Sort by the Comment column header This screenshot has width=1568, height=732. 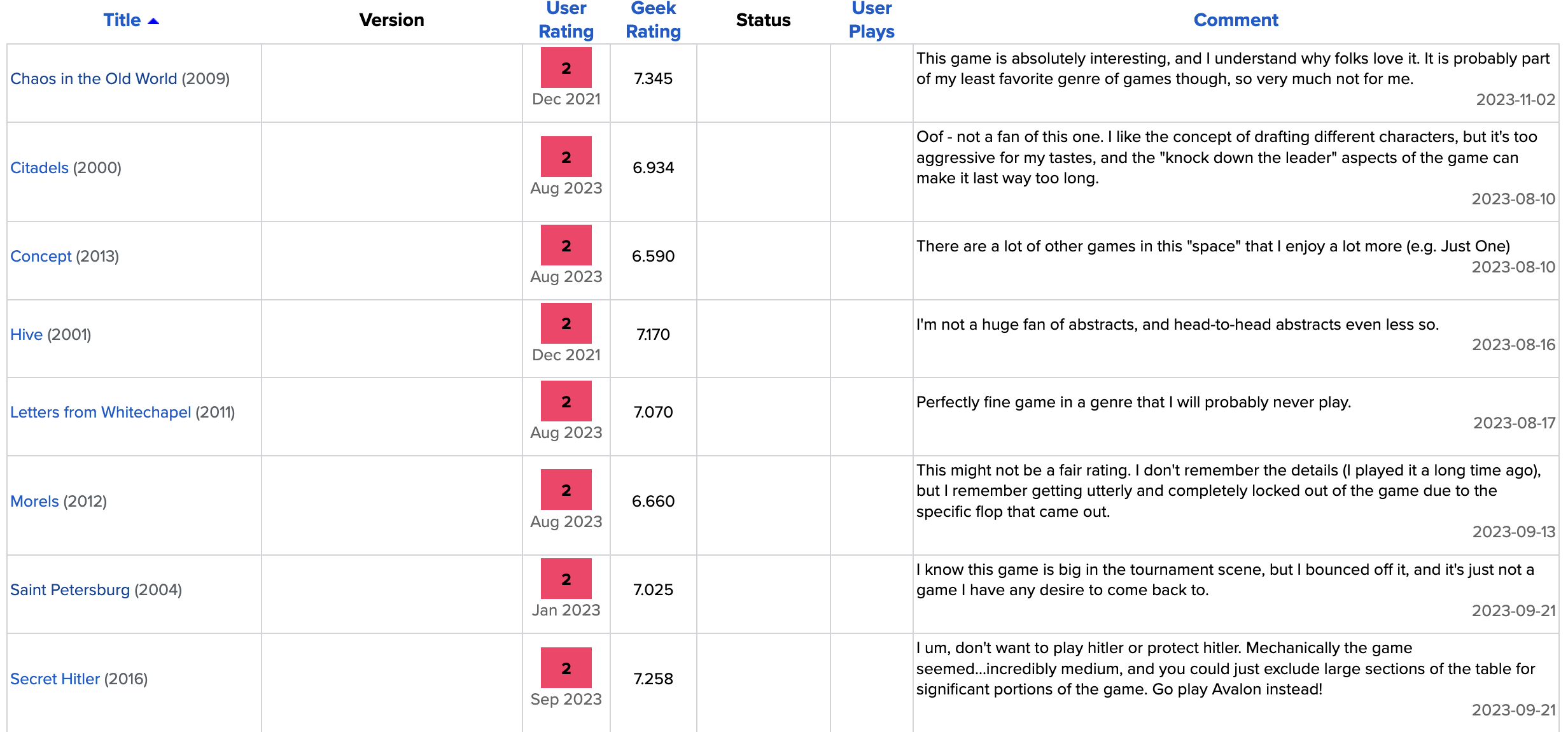tap(1236, 20)
